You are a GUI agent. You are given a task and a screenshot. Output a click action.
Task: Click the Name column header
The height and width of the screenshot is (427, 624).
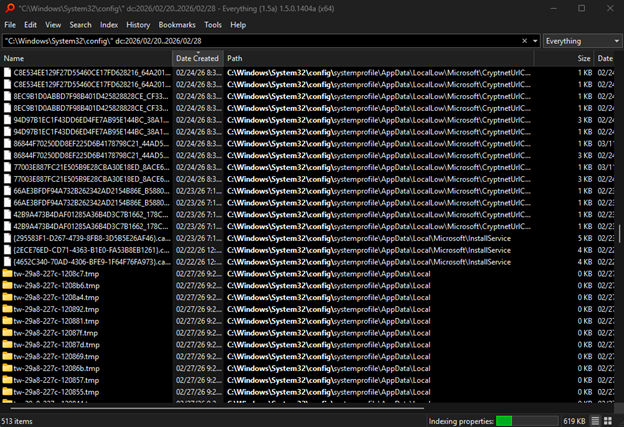80,59
